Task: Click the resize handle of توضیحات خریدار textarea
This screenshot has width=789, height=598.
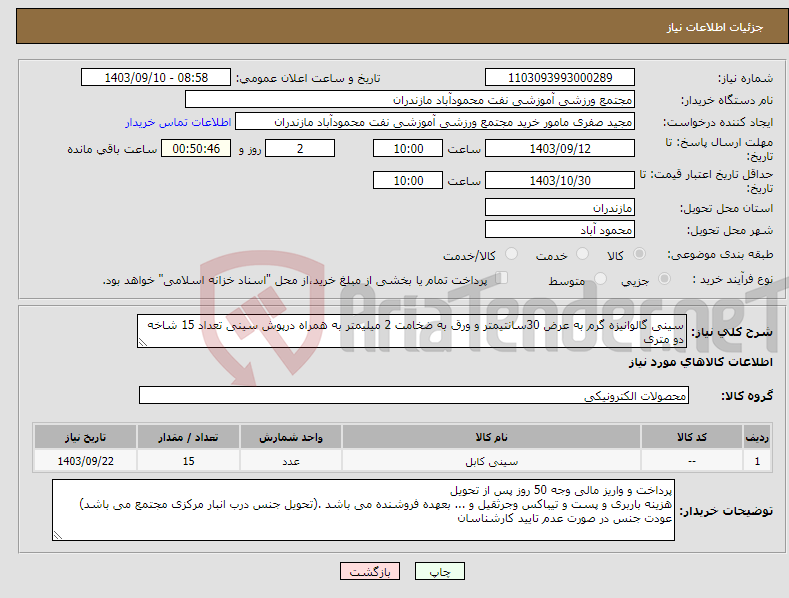Action: [57, 536]
